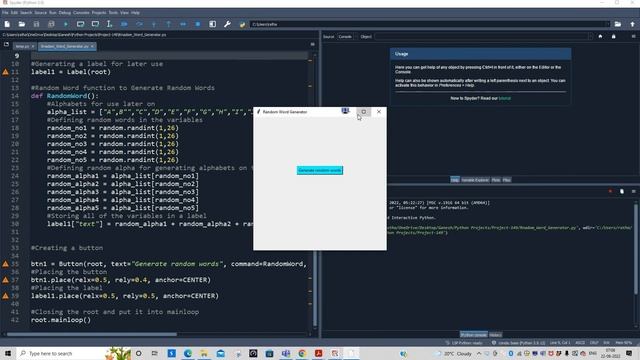
Task: Click the Generate random words button
Action: (320, 170)
